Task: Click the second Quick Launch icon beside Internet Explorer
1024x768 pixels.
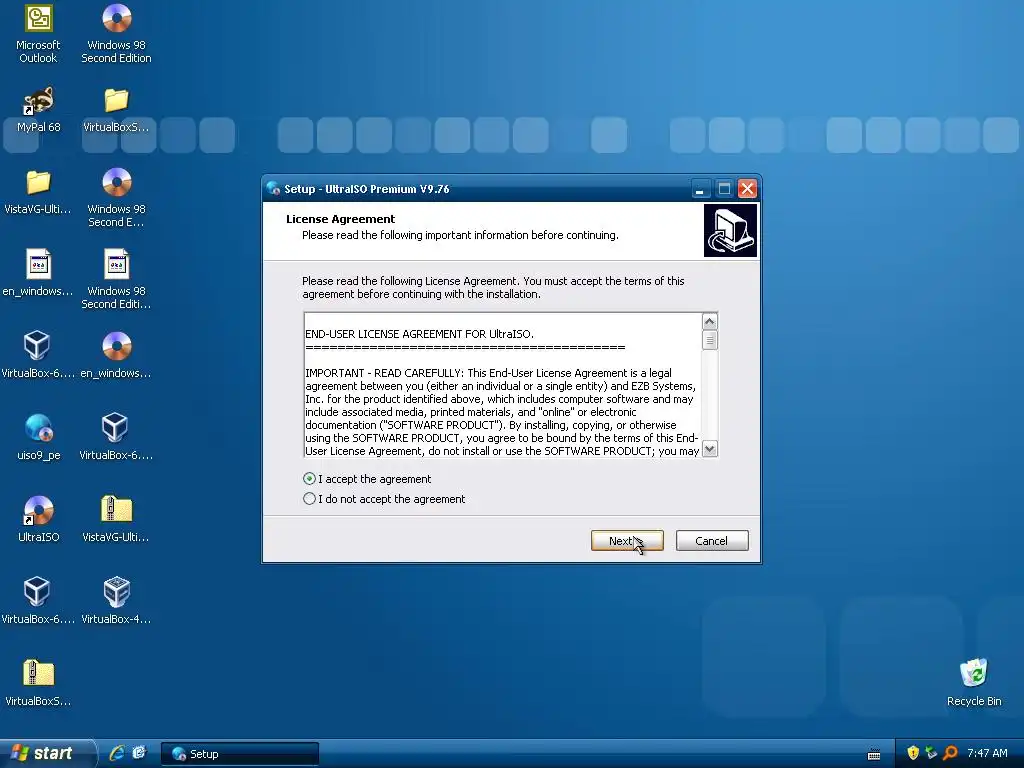Action: [x=139, y=753]
